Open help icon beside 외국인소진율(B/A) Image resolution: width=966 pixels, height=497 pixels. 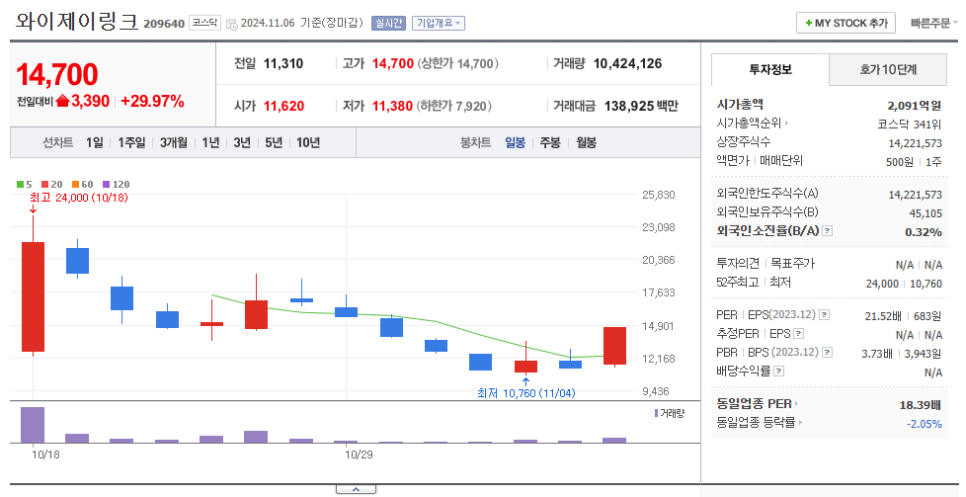point(827,231)
